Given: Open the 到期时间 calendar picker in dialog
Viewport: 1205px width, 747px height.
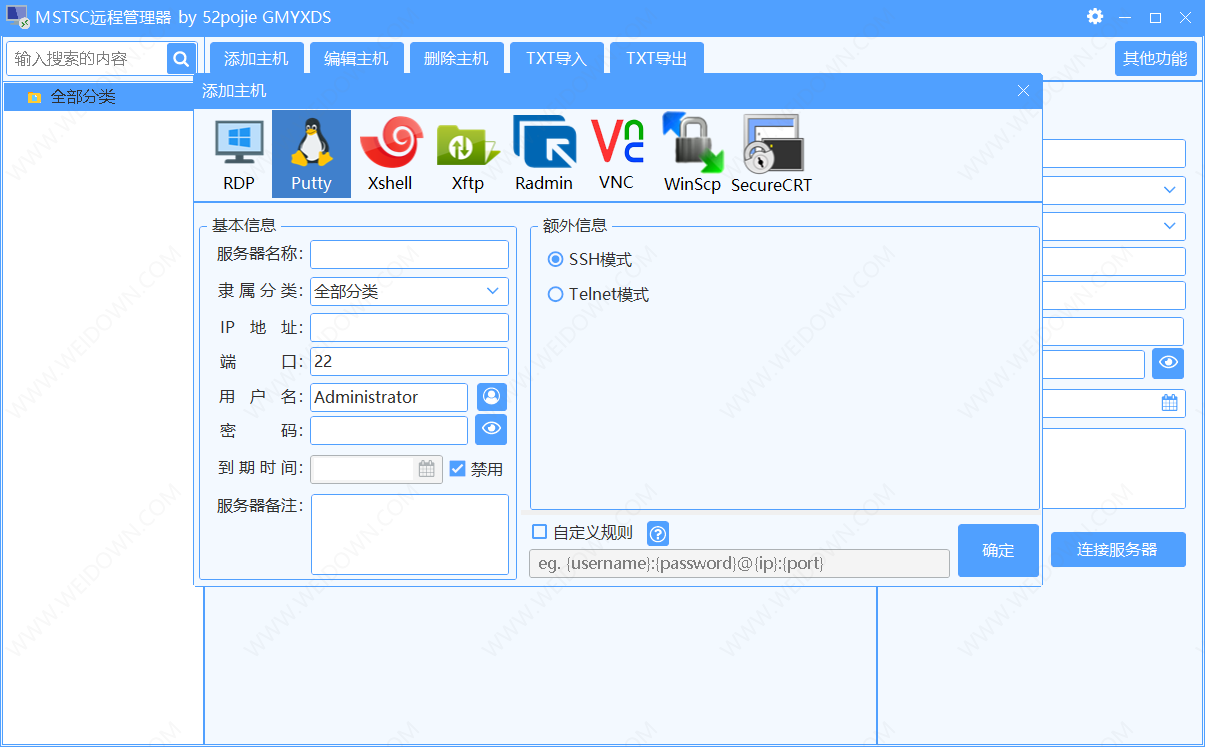Looking at the screenshot, I should [427, 469].
